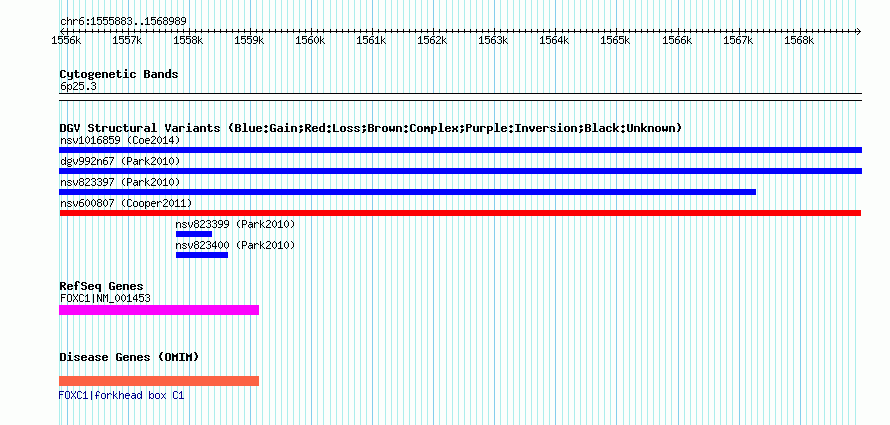Click the 1557k ruler tick label
Viewport: 890px width, 425px height.
coord(127,41)
